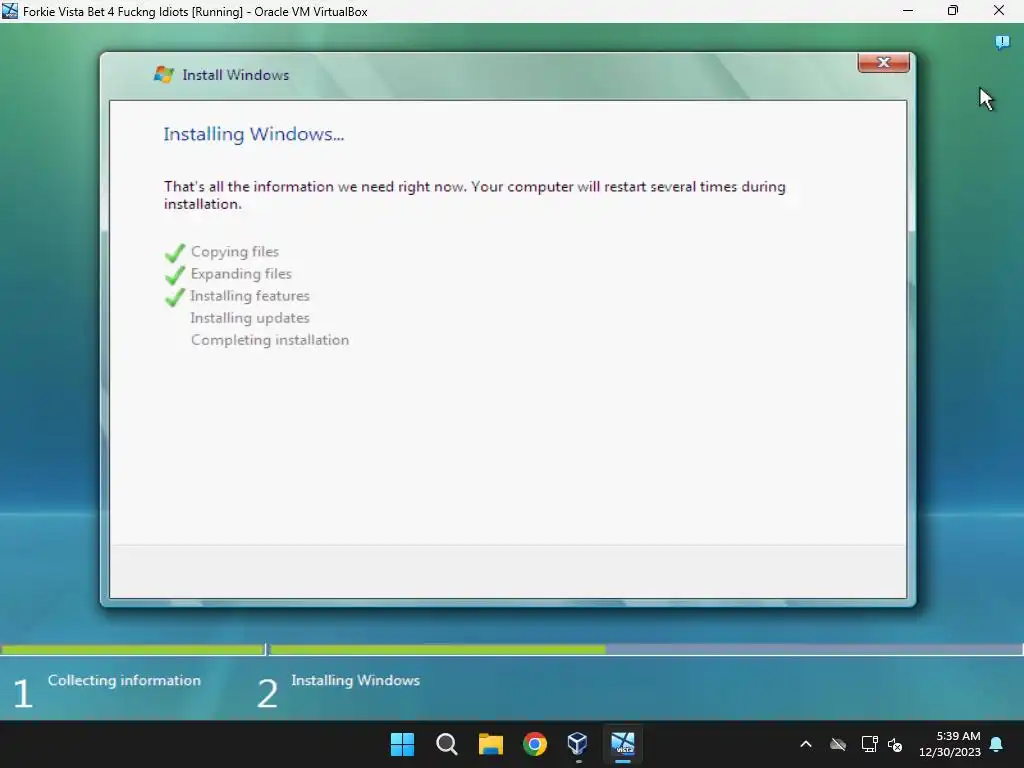Viewport: 1024px width, 768px height.
Task: Open the Windows Start menu
Action: [402, 744]
